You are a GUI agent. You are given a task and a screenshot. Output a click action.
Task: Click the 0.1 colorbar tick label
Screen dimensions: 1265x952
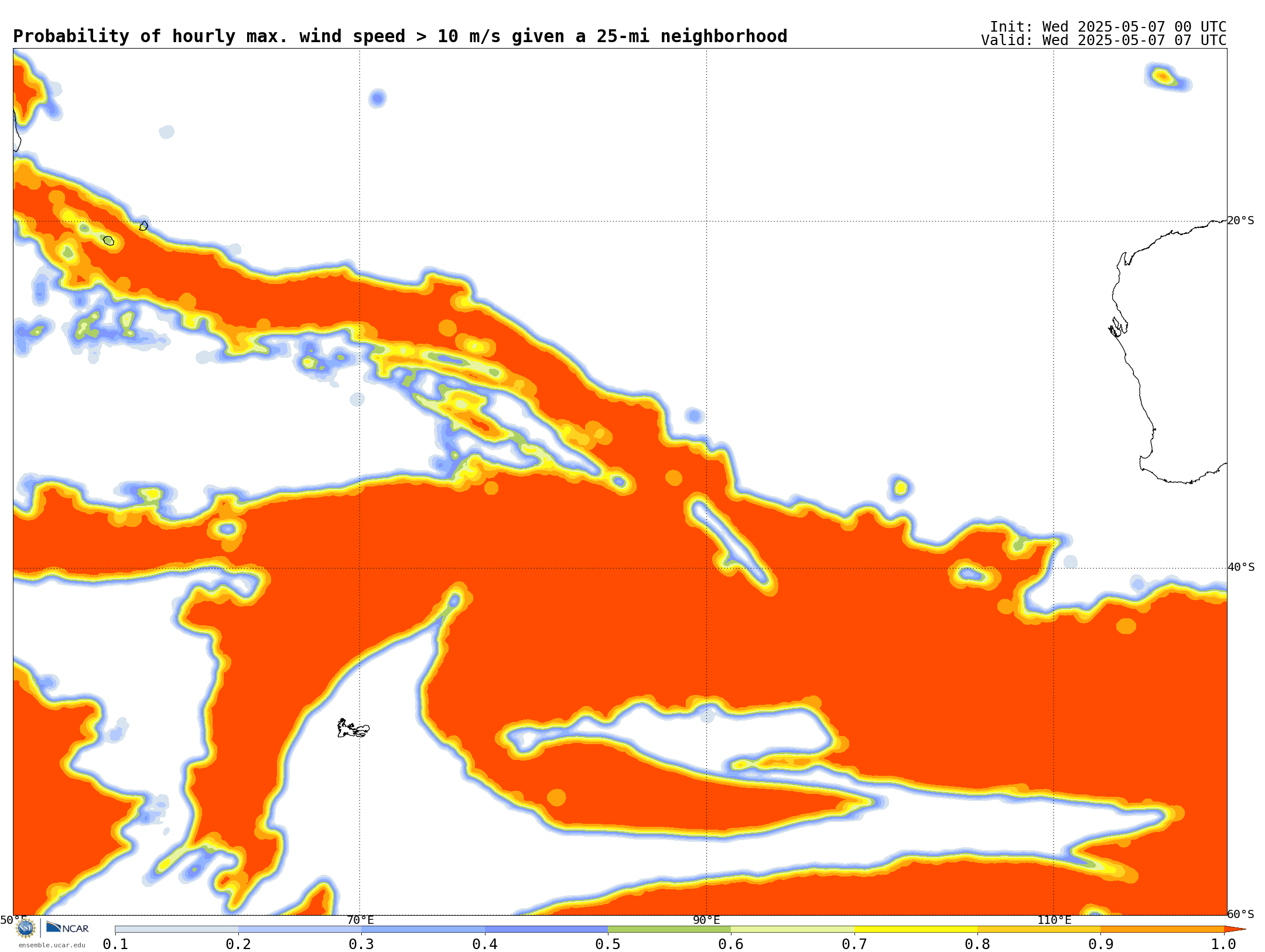(115, 944)
